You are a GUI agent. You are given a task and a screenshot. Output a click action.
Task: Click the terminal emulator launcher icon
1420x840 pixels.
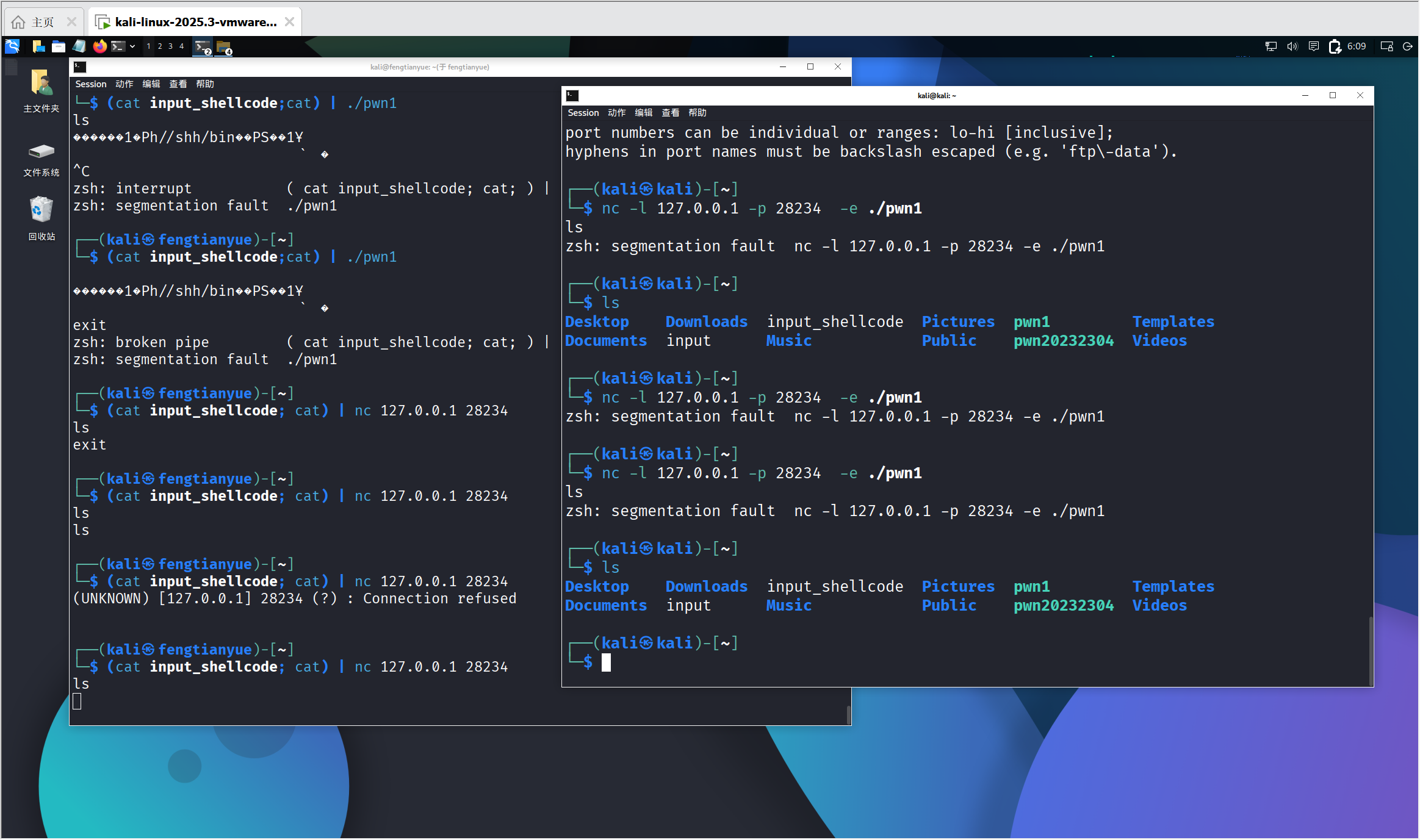[x=118, y=46]
